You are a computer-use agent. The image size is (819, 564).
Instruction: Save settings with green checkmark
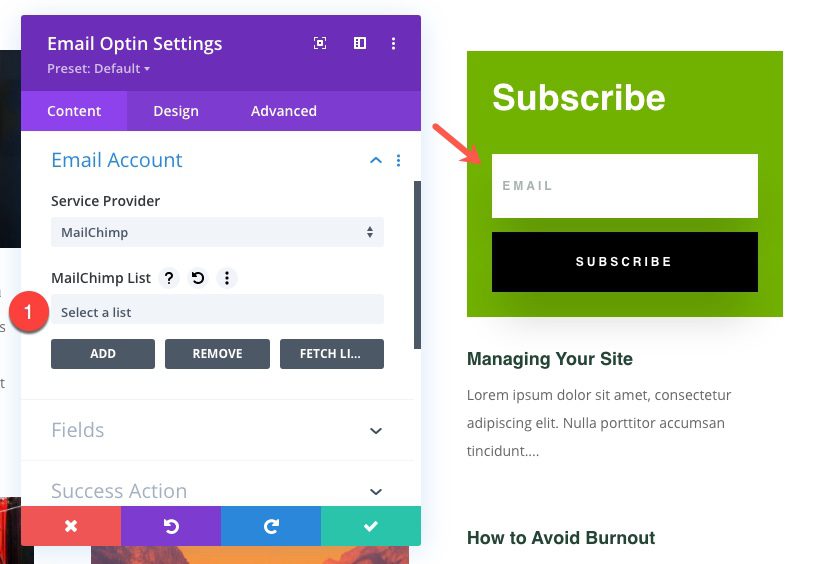point(371,526)
